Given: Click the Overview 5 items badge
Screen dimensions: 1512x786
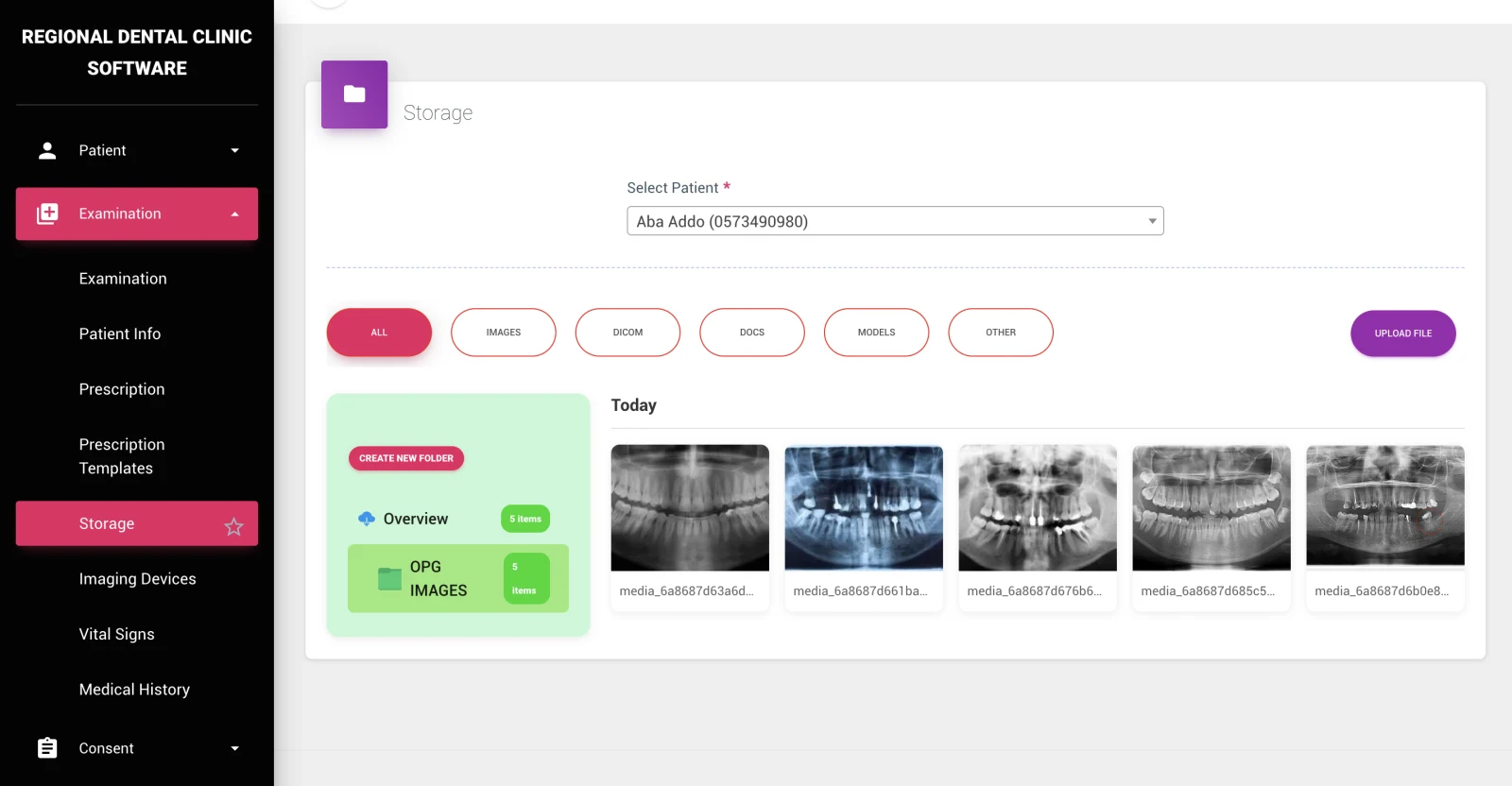Looking at the screenshot, I should click(x=525, y=519).
